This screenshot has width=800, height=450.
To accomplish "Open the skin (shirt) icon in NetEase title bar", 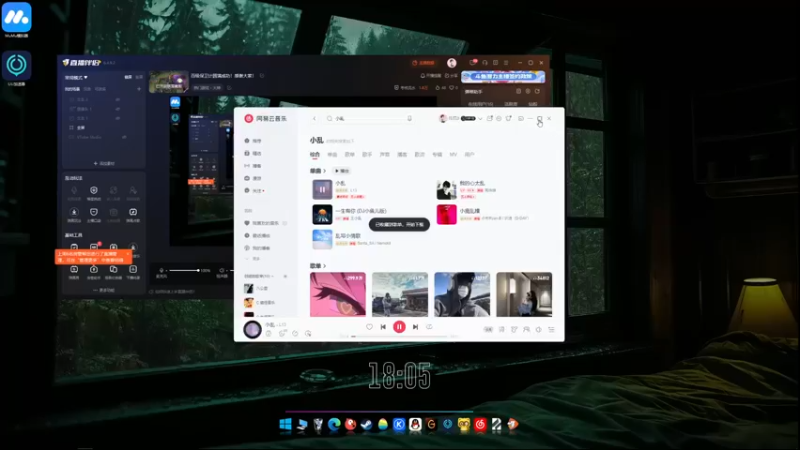I will point(509,118).
